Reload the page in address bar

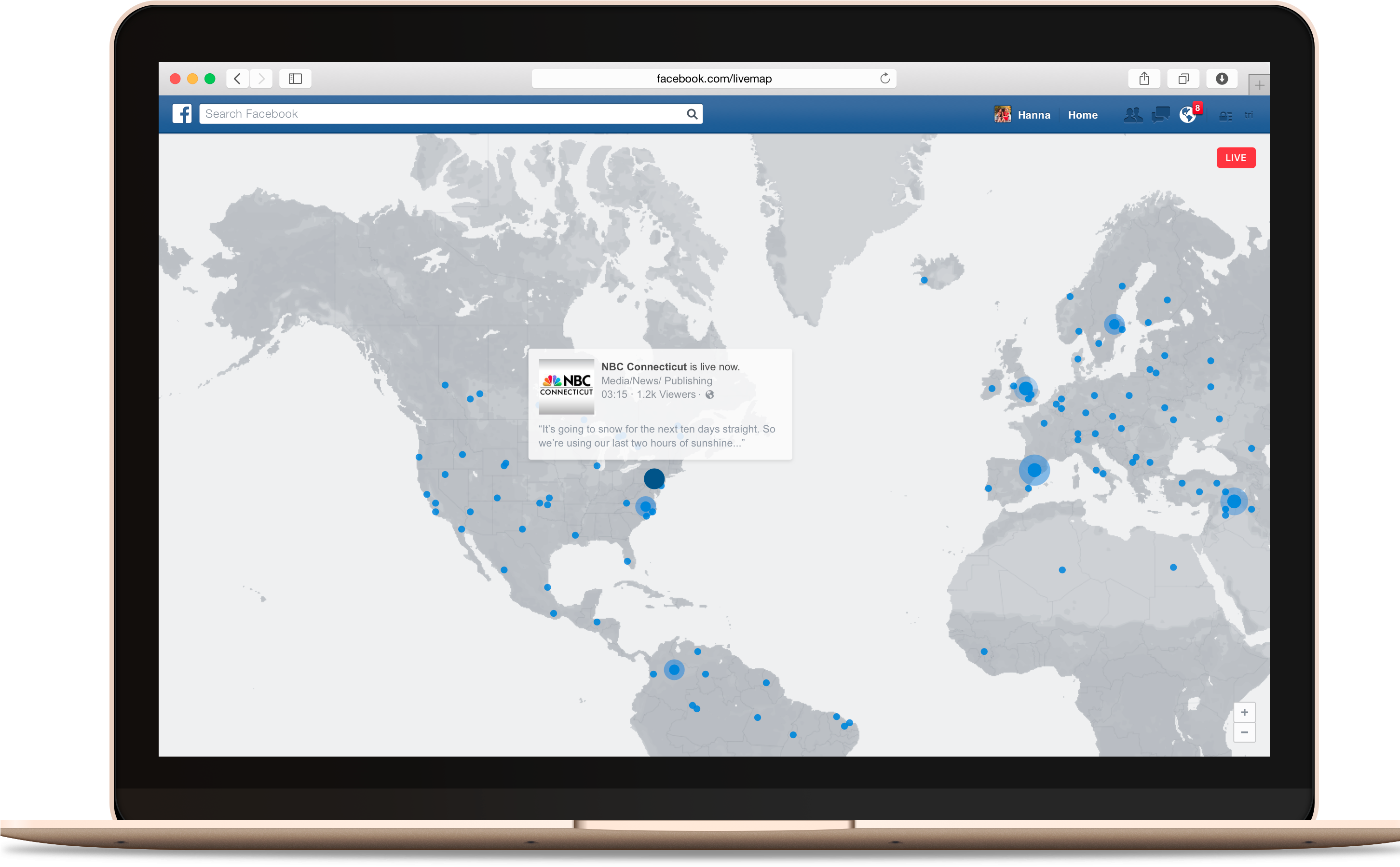click(x=884, y=79)
